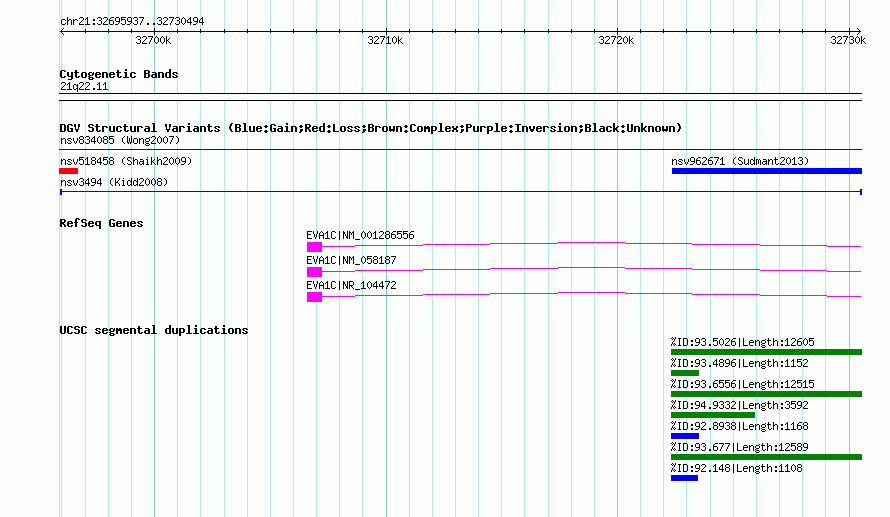Open the nsv962671 (Sudmant2013) label
This screenshot has width=890, height=517.
pyautogui.click(x=740, y=161)
